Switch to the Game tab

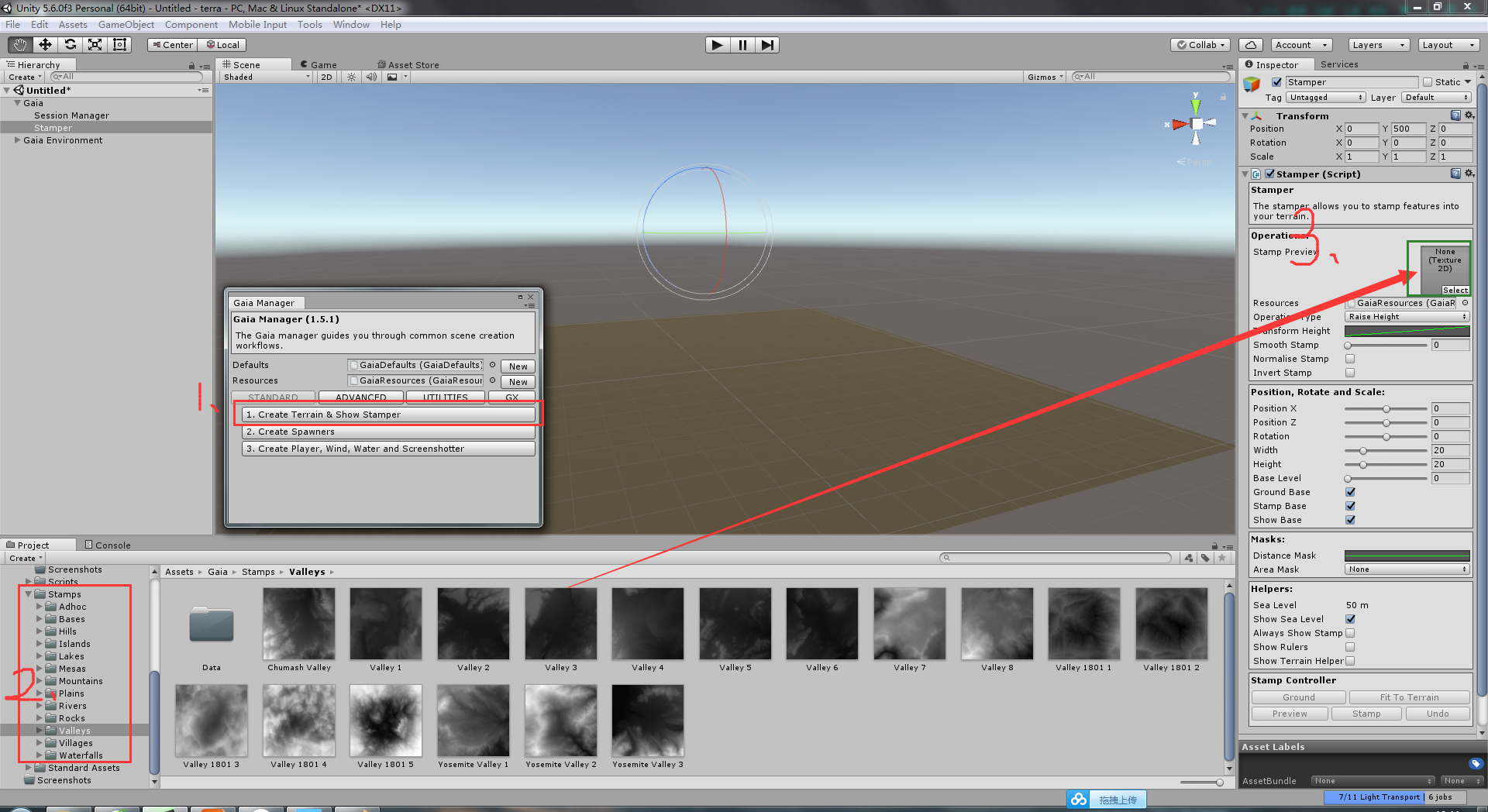[322, 64]
